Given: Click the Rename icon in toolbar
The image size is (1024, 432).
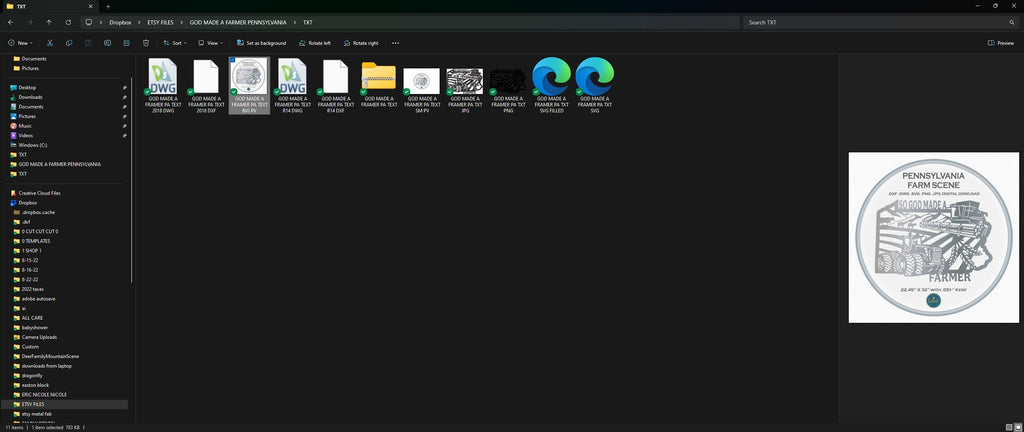Looking at the screenshot, I should click(x=108, y=43).
